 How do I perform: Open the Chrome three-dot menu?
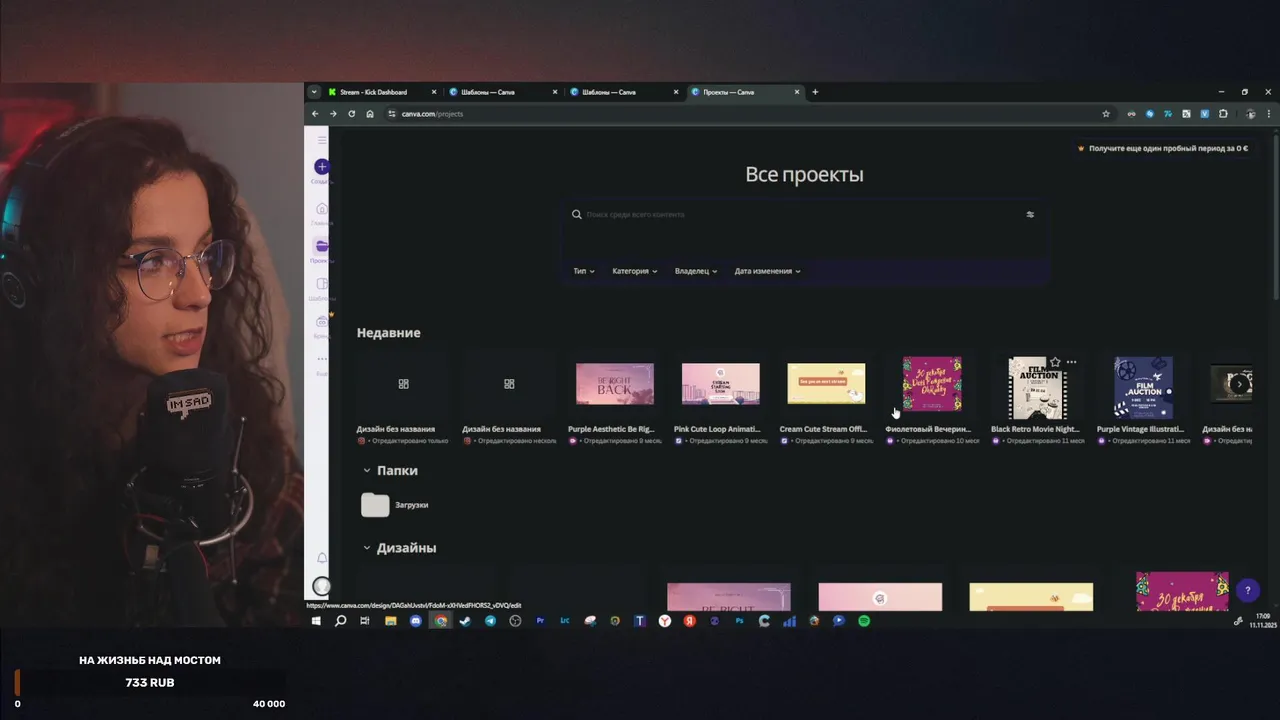point(1269,114)
